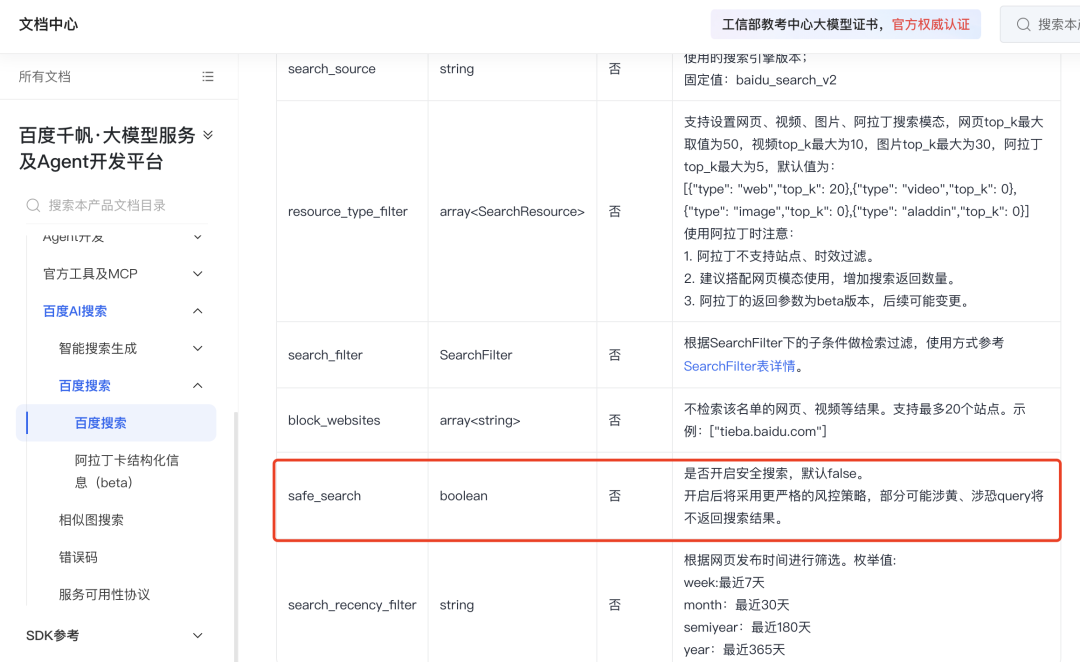This screenshot has height=662, width=1080.
Task: Open the SearchFilter表详情 link
Action: [739, 366]
